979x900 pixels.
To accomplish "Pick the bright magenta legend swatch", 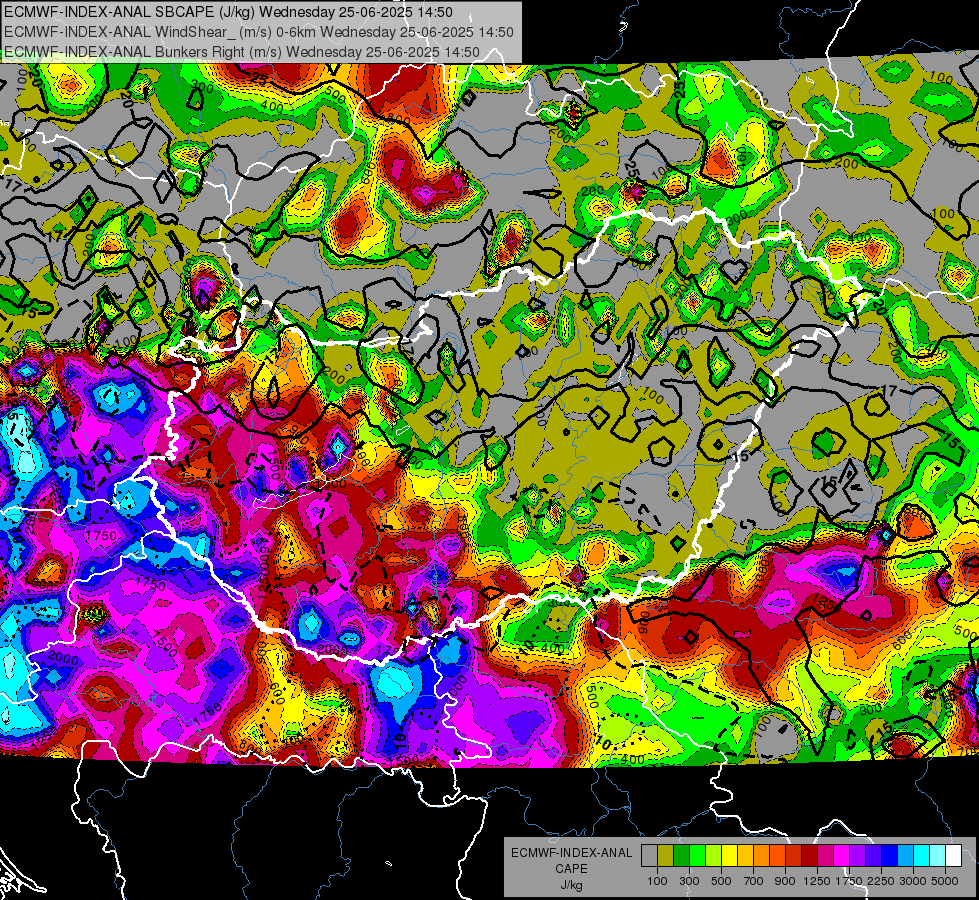I will point(842,855).
